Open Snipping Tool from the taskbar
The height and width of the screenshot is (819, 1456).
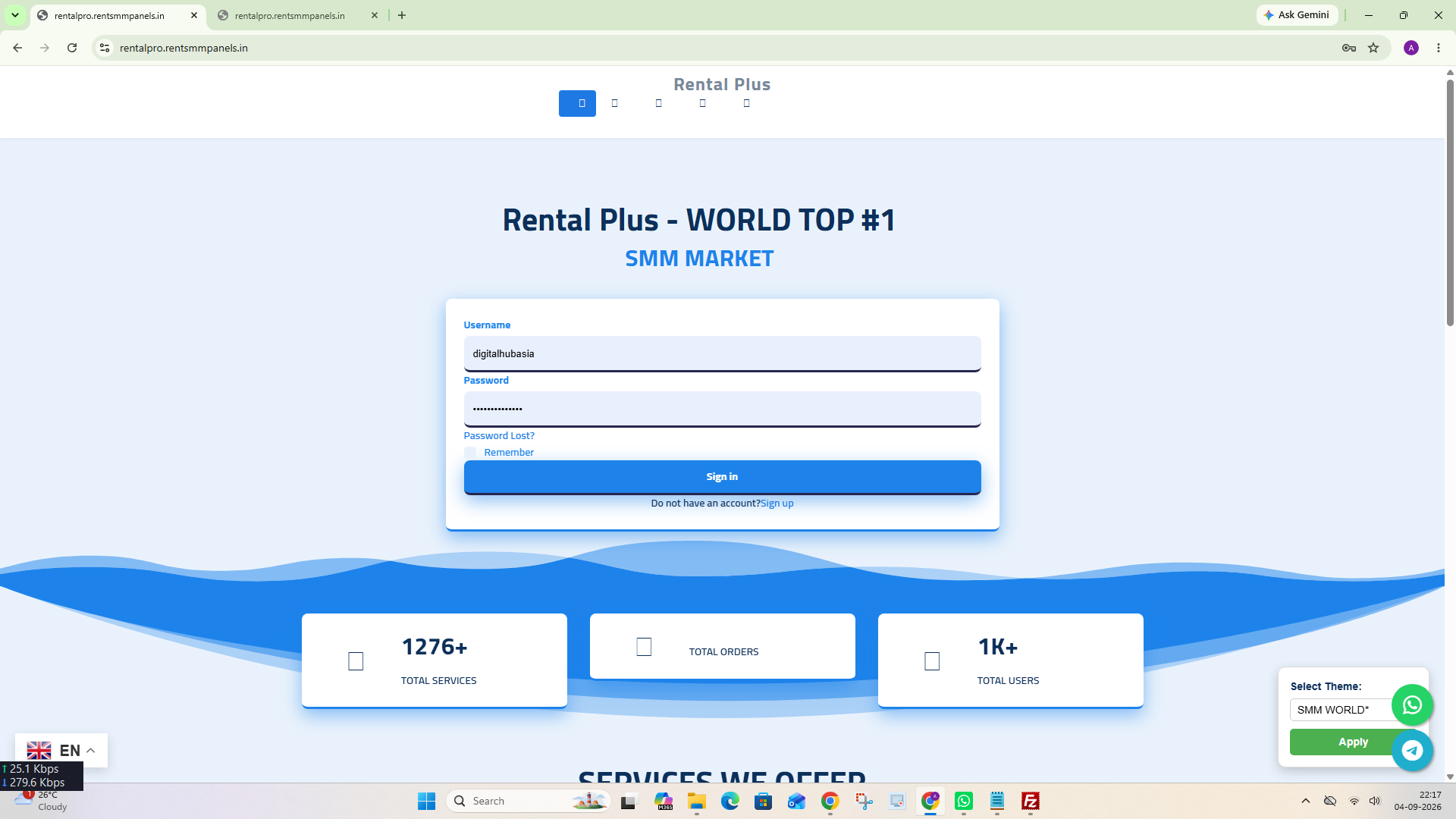[864, 801]
